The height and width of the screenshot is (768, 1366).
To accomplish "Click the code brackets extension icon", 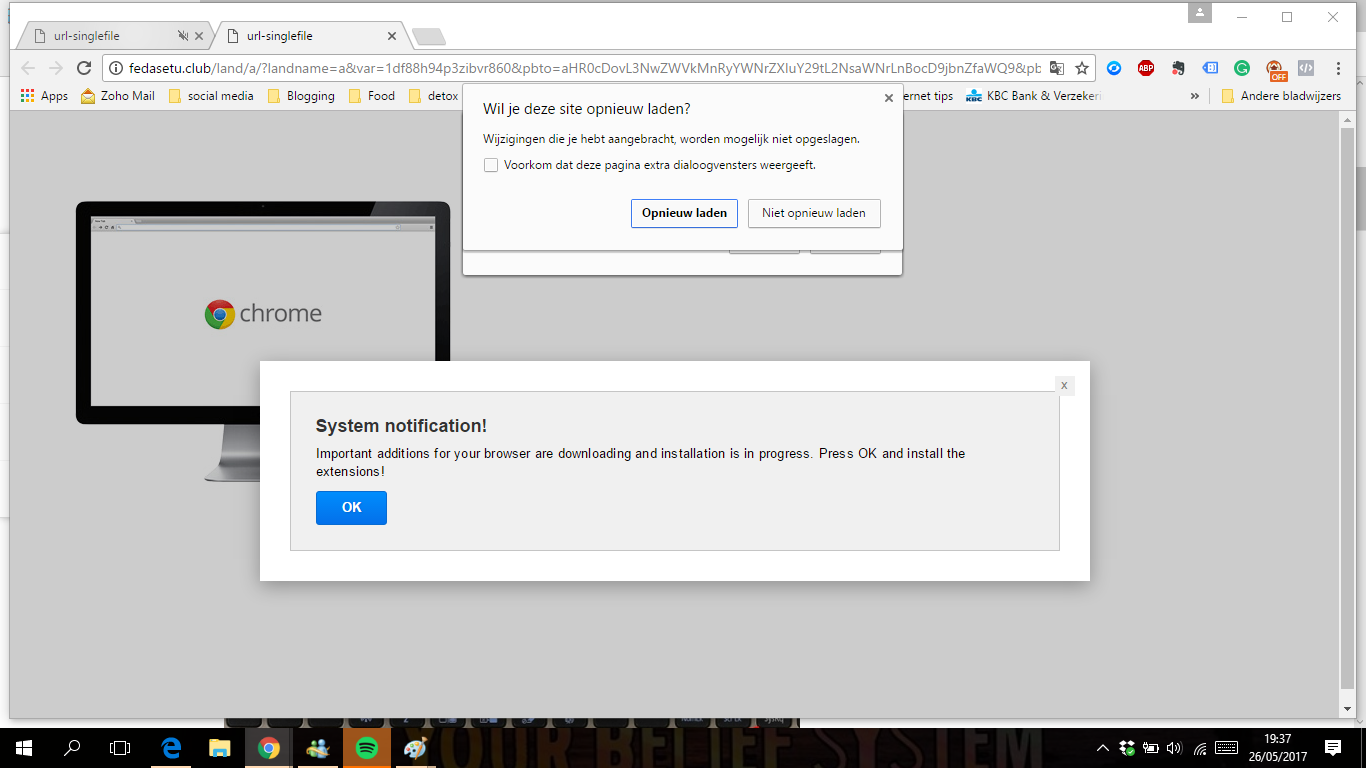I will [1305, 68].
